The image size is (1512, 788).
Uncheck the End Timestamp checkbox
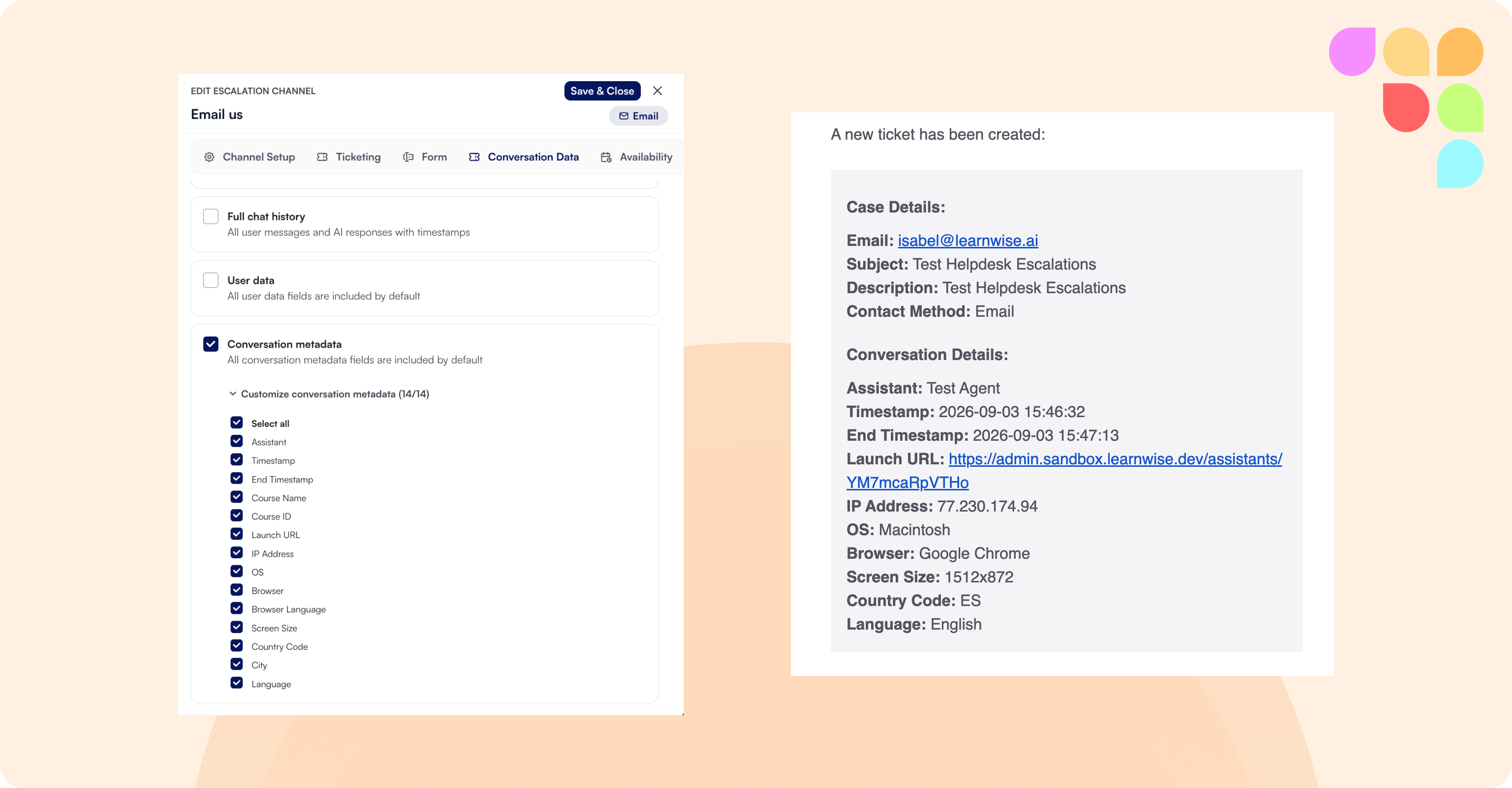click(x=237, y=479)
